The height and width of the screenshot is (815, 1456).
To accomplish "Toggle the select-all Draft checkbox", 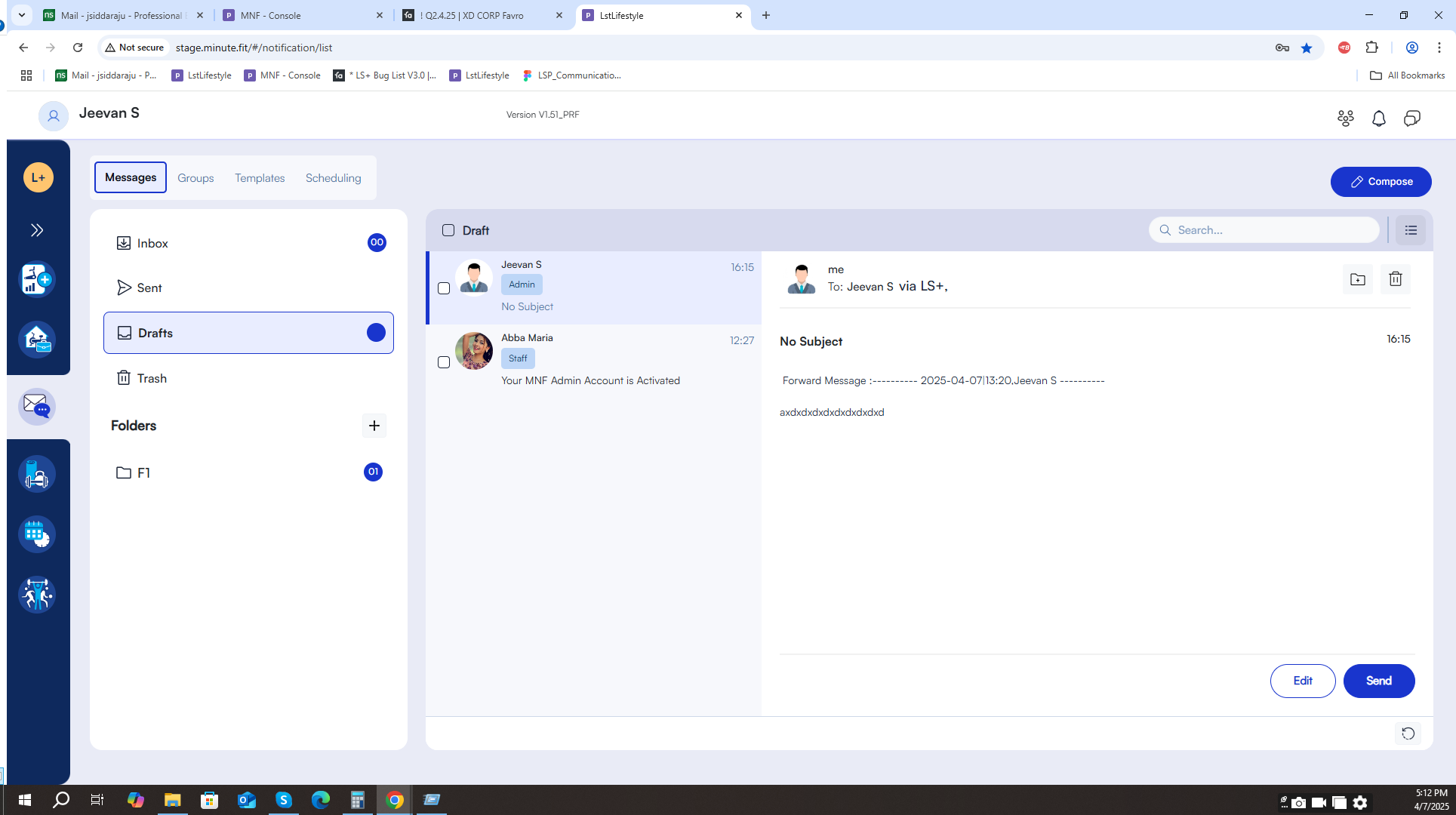I will click(448, 230).
